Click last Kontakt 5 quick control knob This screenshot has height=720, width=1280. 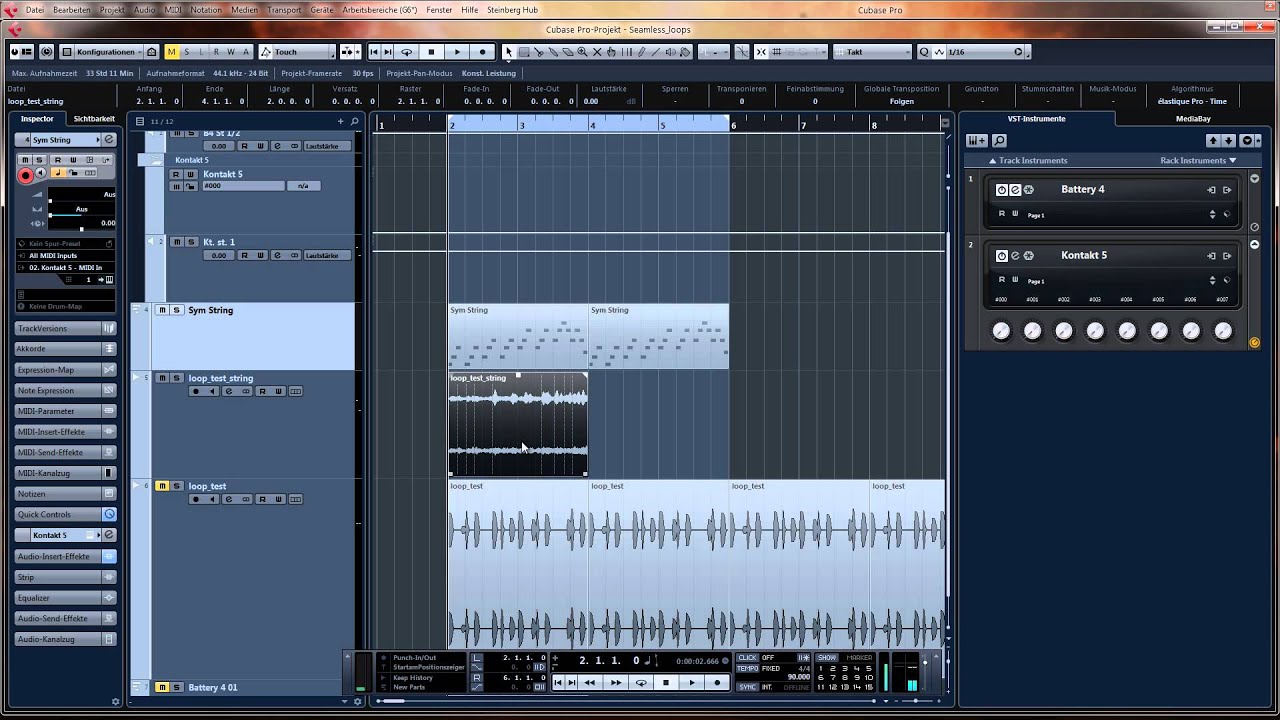1223,331
